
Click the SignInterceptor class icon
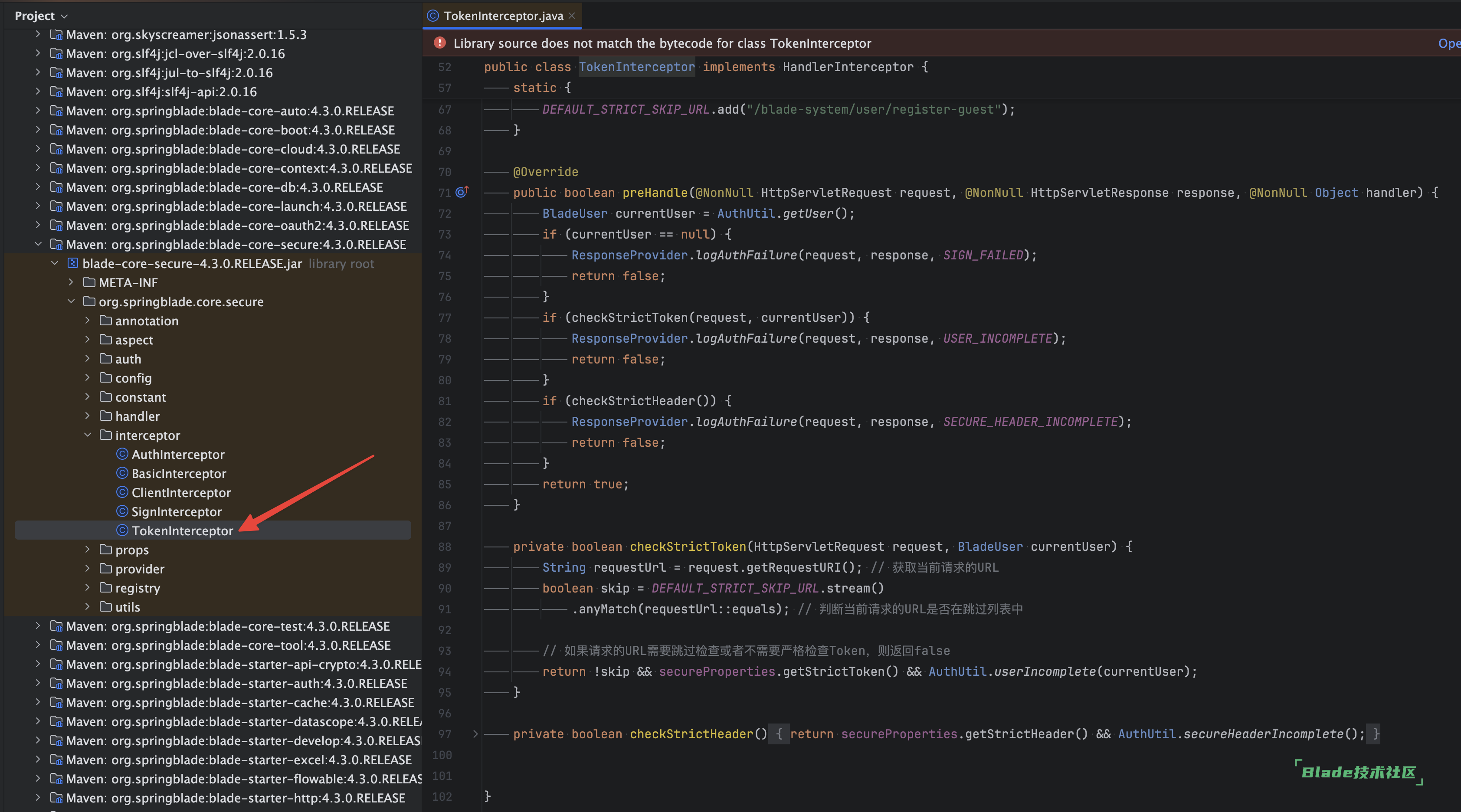pos(122,511)
